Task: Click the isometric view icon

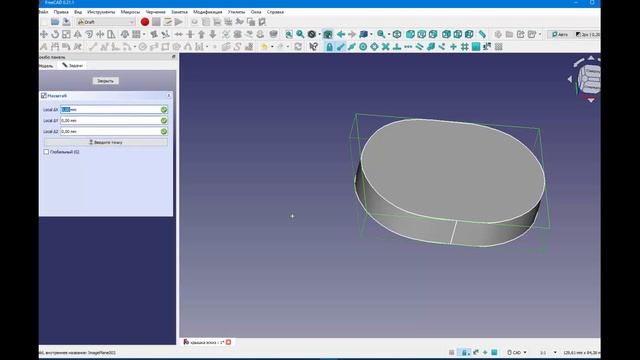Action: point(397,35)
